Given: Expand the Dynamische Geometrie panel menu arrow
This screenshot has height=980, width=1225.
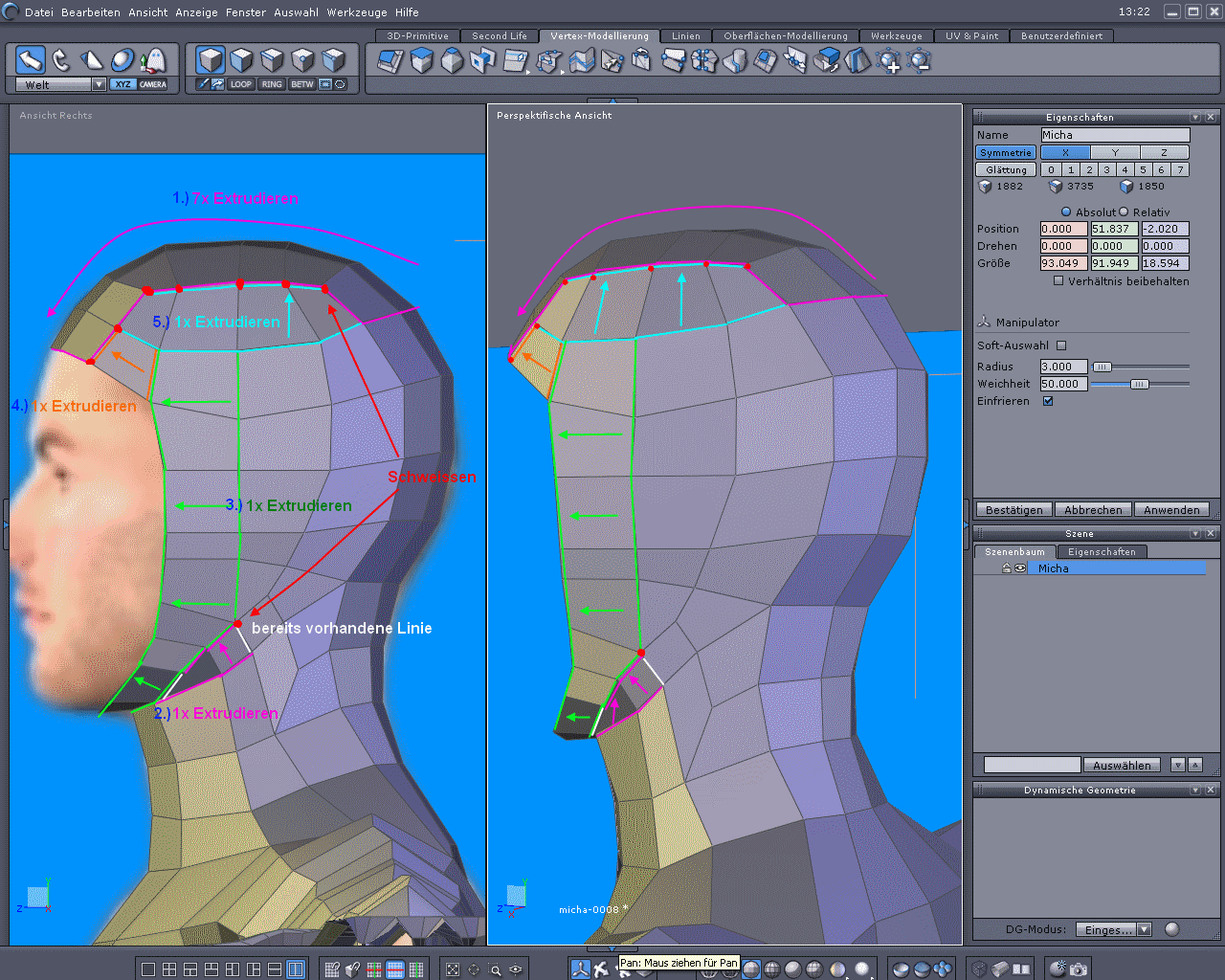Looking at the screenshot, I should [1195, 790].
